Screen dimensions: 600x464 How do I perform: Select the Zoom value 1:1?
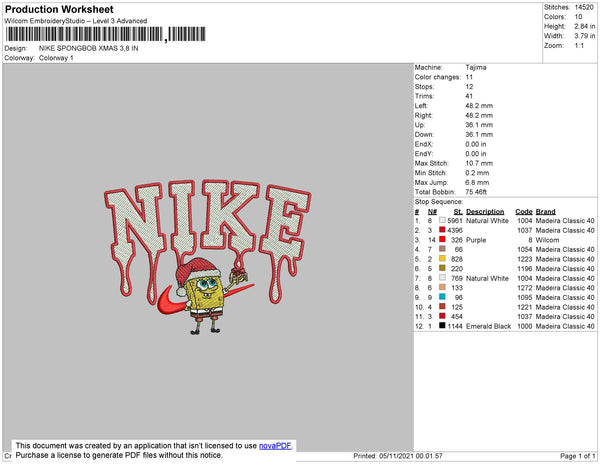579,46
